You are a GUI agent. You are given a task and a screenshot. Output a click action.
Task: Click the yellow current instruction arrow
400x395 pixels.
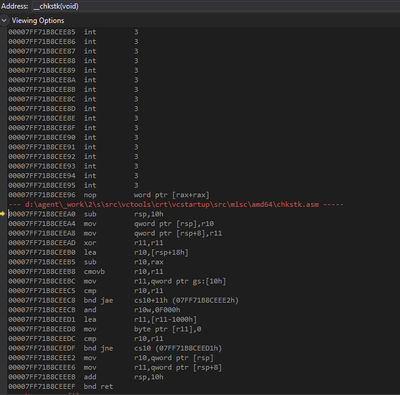[x=3, y=214]
